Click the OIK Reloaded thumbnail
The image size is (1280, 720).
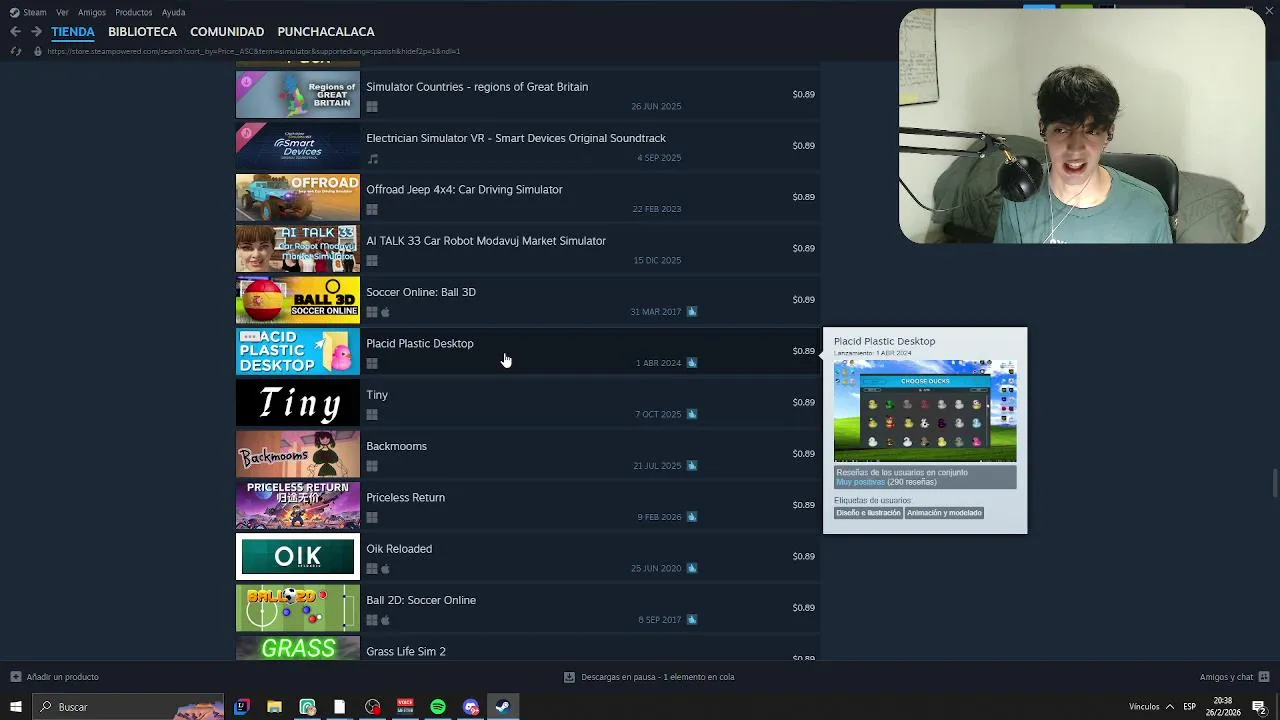pos(298,557)
